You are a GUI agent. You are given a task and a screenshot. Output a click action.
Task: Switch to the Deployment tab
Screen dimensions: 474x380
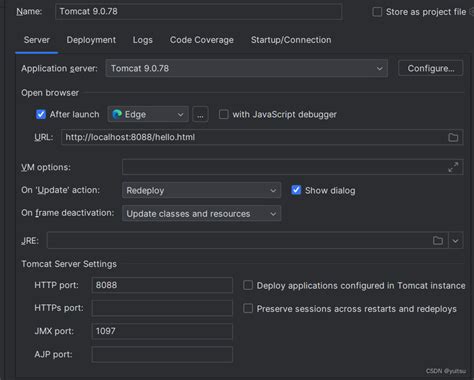point(91,40)
